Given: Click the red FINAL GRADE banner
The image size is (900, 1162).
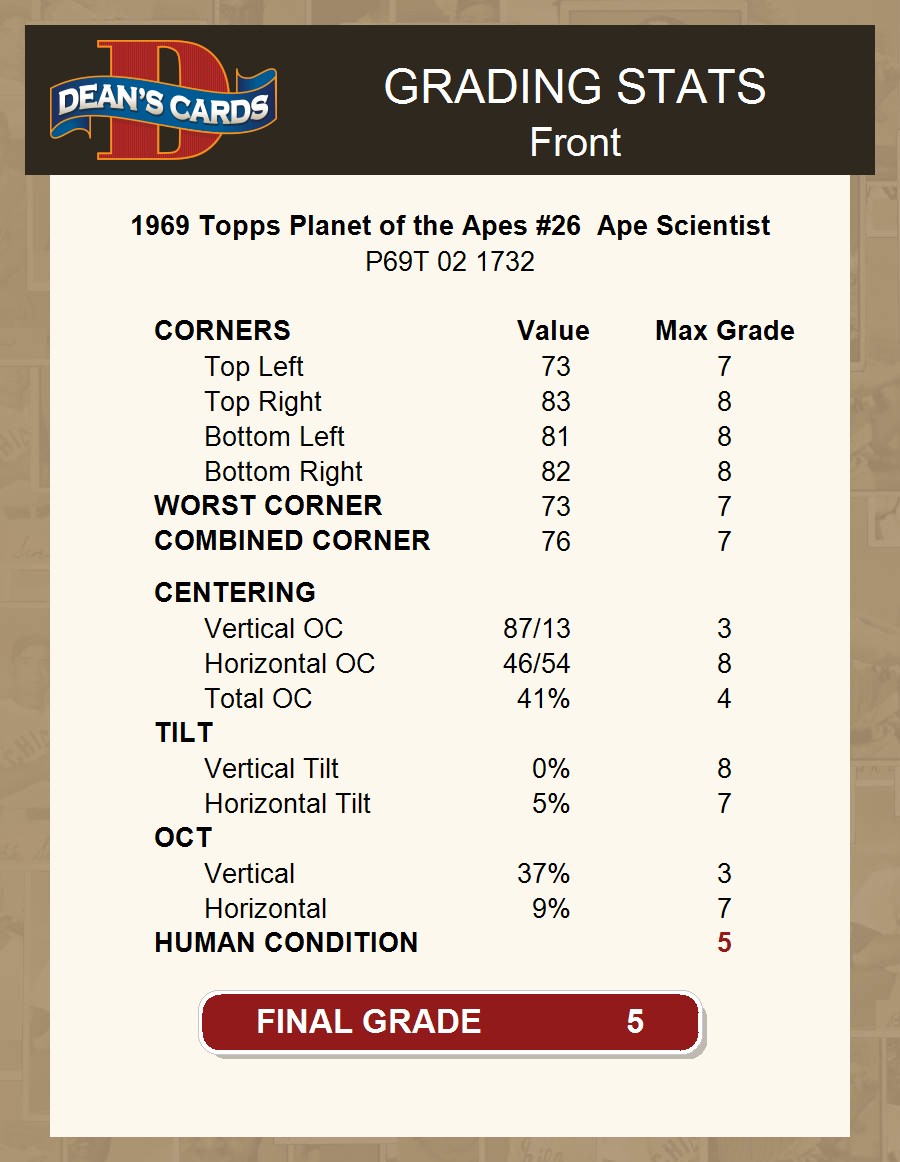Looking at the screenshot, I should [x=450, y=1022].
